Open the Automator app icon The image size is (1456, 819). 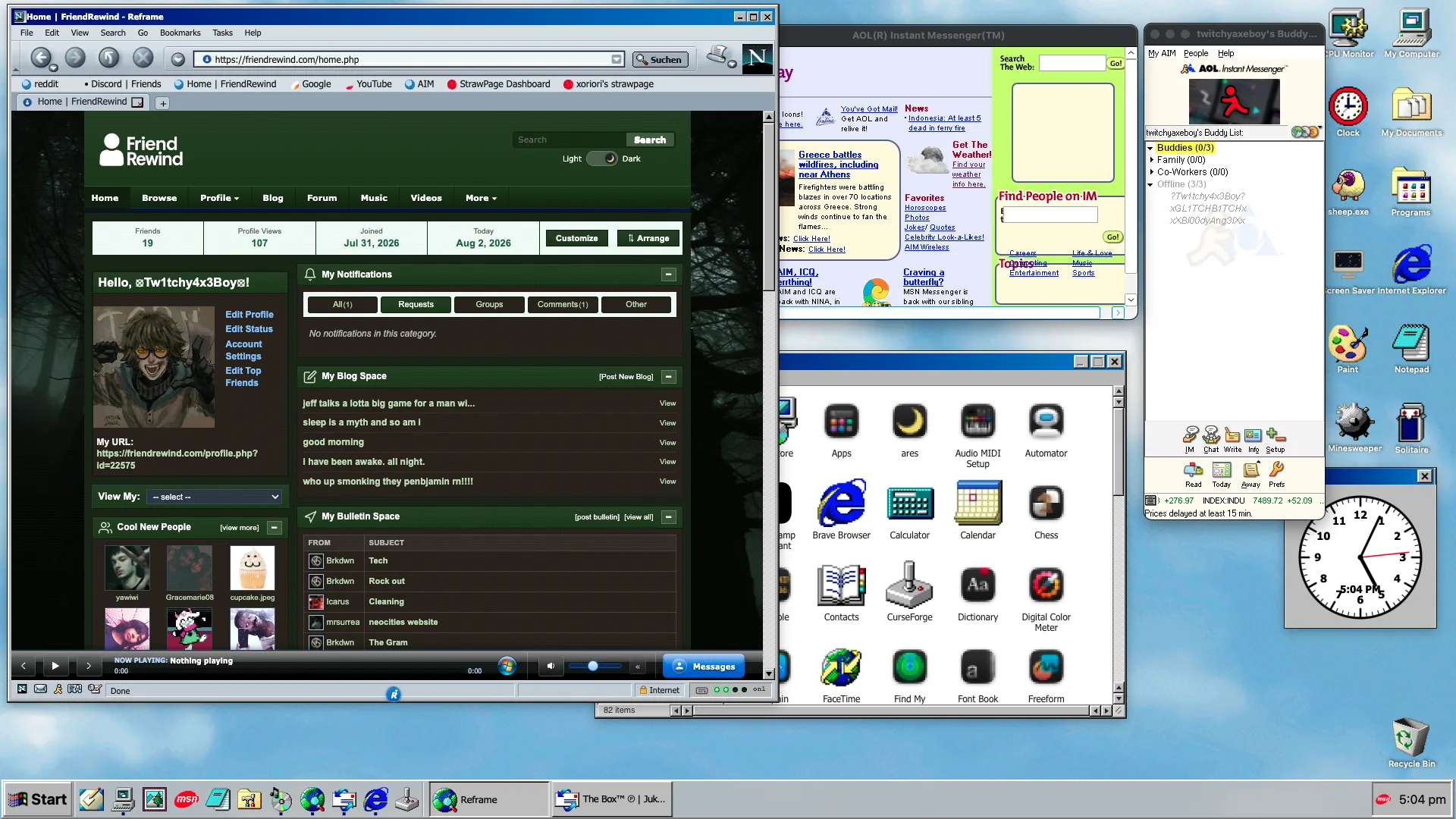[1046, 430]
